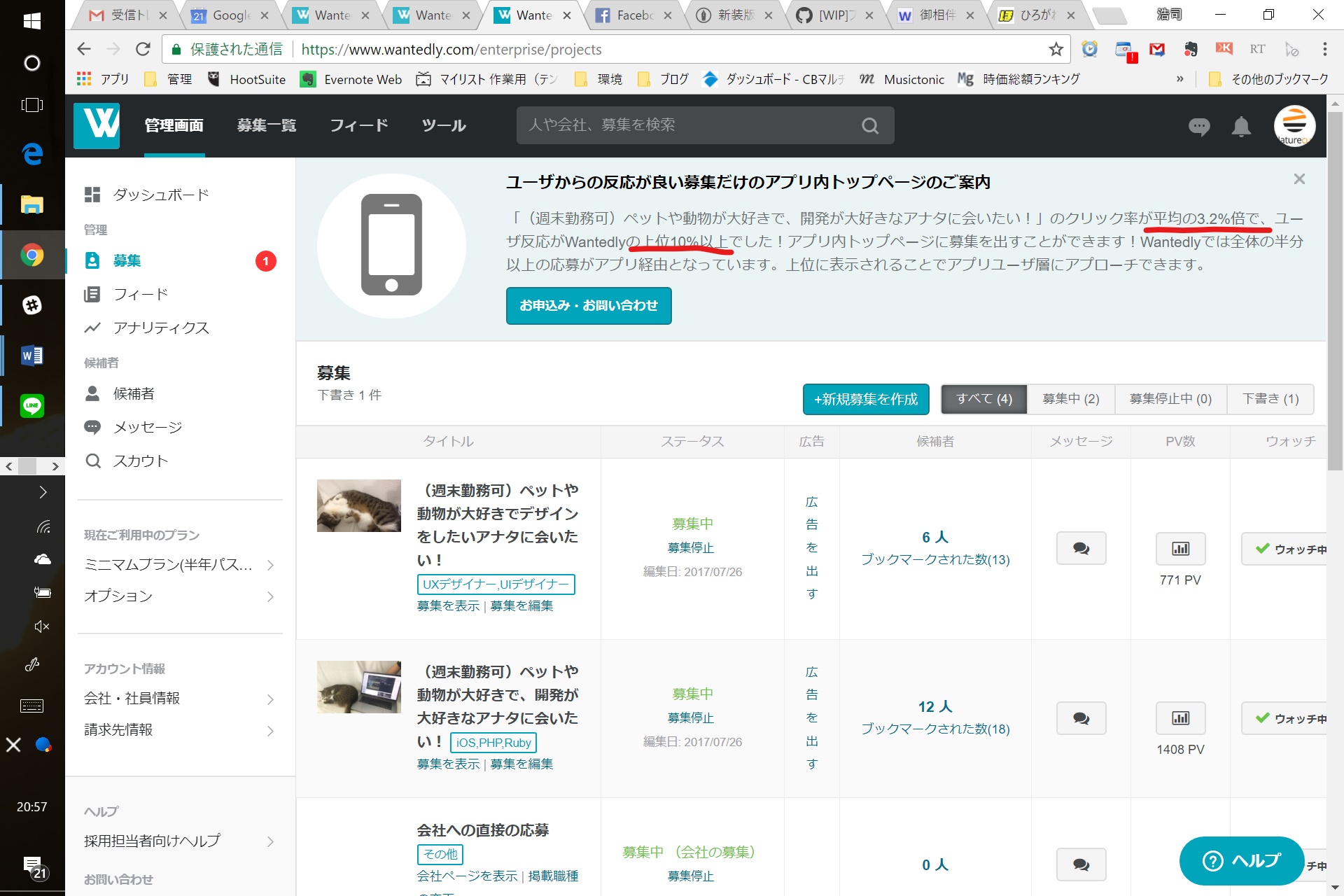This screenshot has height=896, width=1344.
Task: Expand the 請求先情報 section
Action: pos(120,729)
